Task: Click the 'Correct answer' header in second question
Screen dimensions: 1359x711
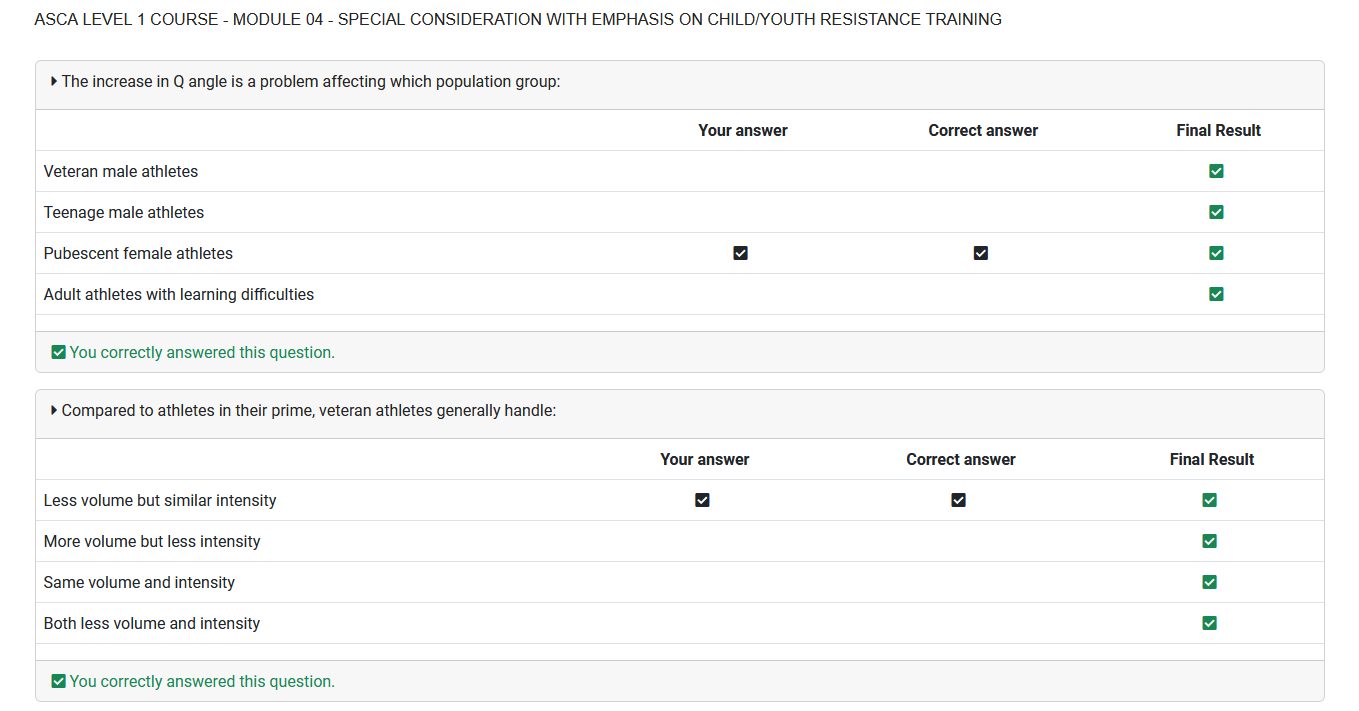Action: 960,459
